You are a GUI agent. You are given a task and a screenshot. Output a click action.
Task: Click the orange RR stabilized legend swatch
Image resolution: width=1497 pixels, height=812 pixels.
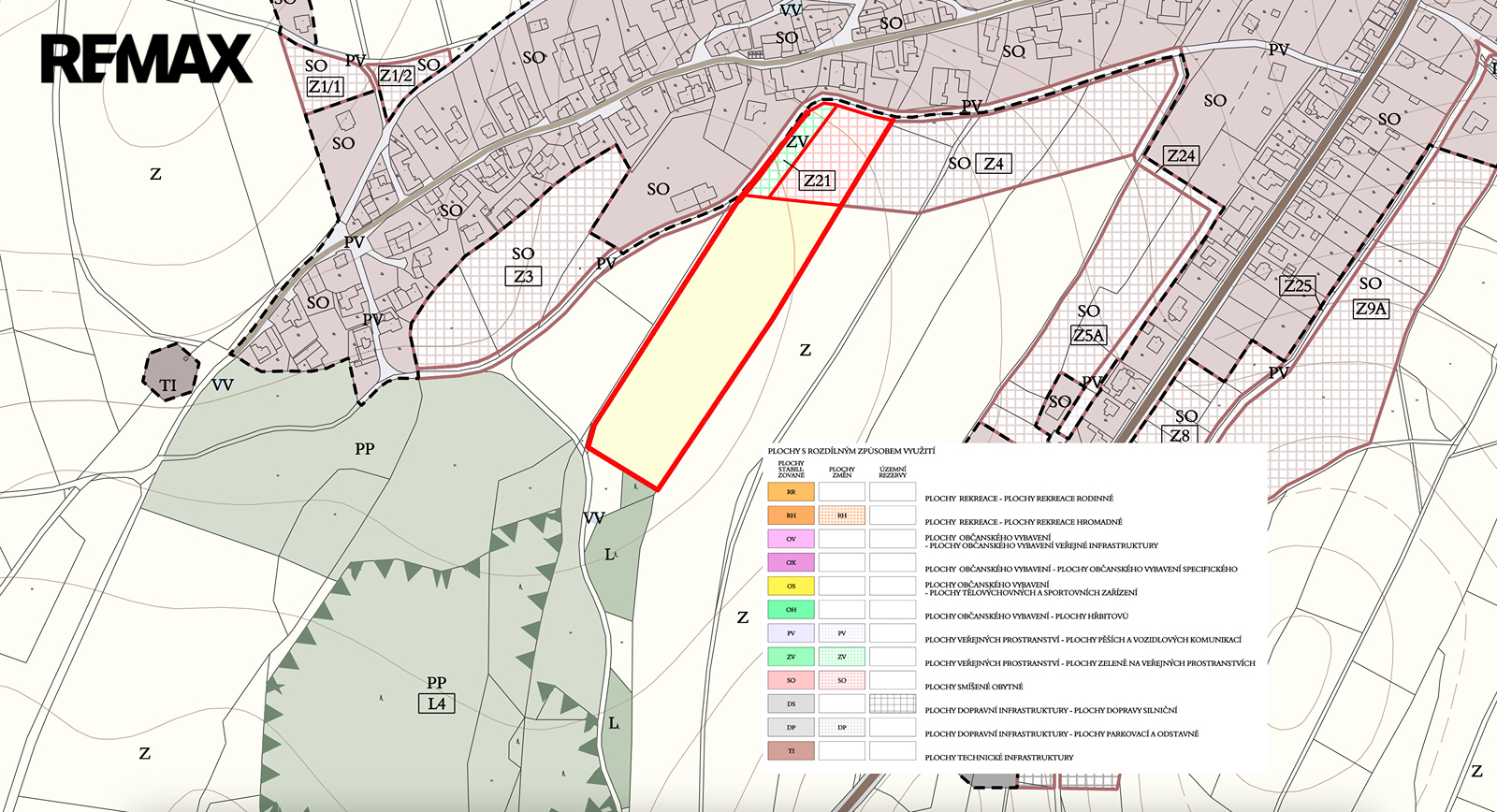(x=791, y=492)
